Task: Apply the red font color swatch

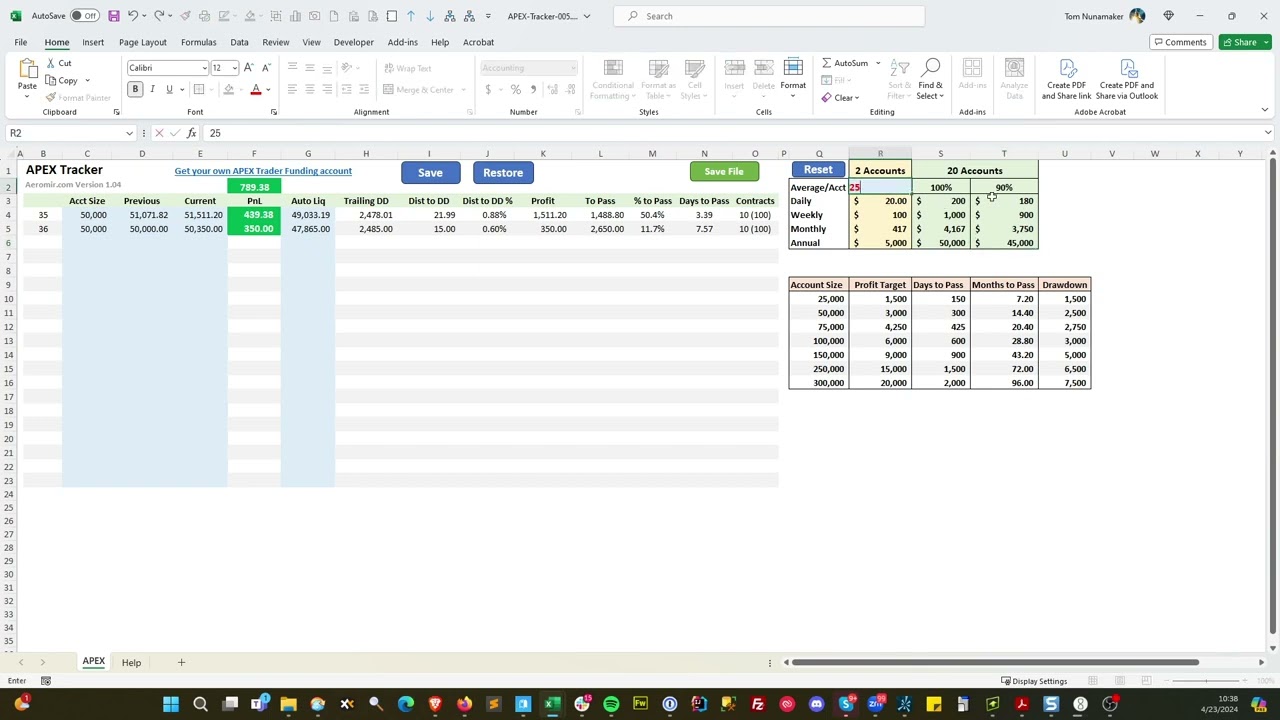Action: click(256, 89)
